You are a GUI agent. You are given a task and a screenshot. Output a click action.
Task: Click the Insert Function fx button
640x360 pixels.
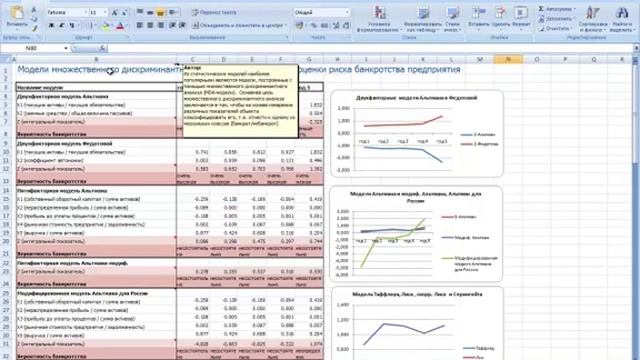(102, 48)
